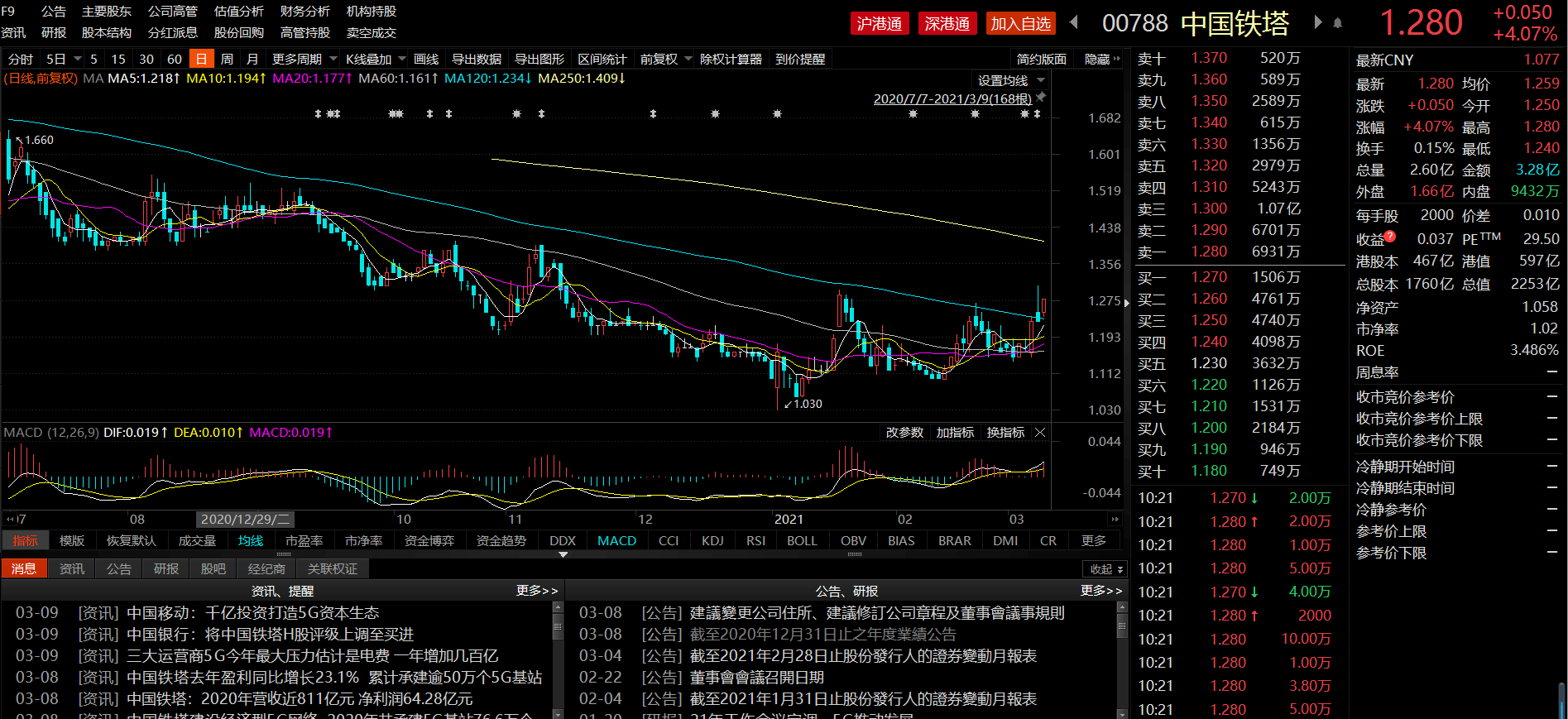1568x719 pixels.
Task: Select the BOLL indicator tab
Action: [802, 540]
